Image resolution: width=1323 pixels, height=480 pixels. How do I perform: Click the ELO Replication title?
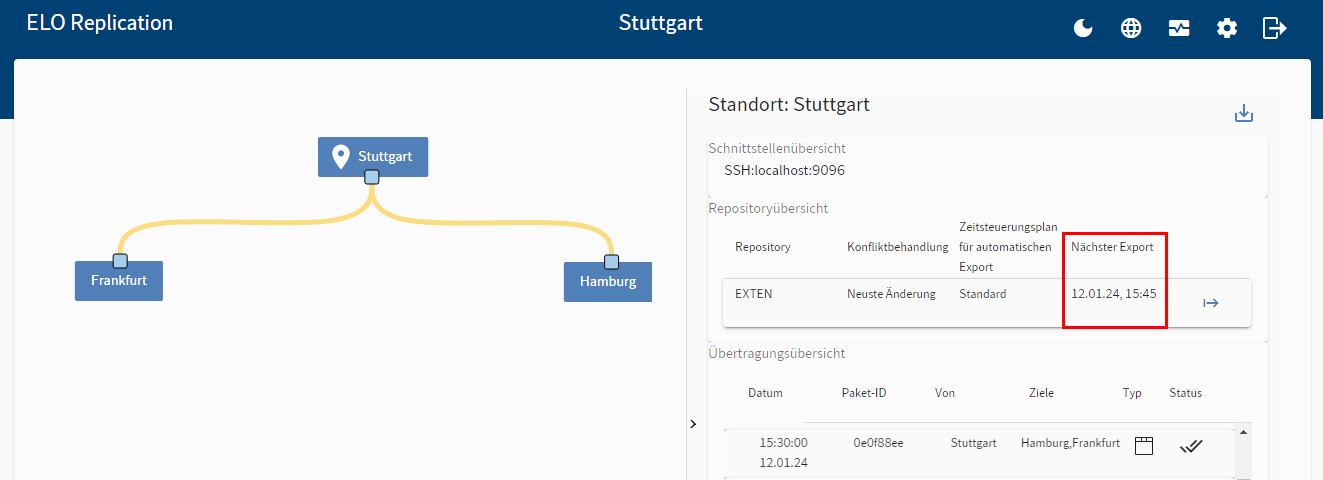tap(99, 23)
